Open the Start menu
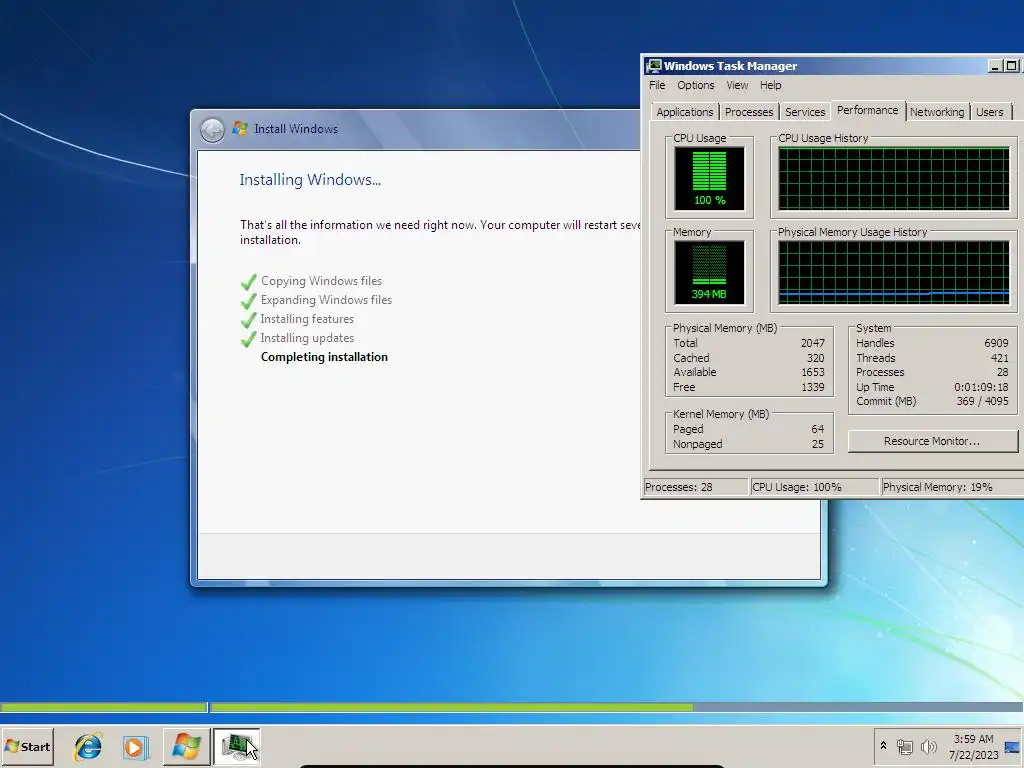 27,746
